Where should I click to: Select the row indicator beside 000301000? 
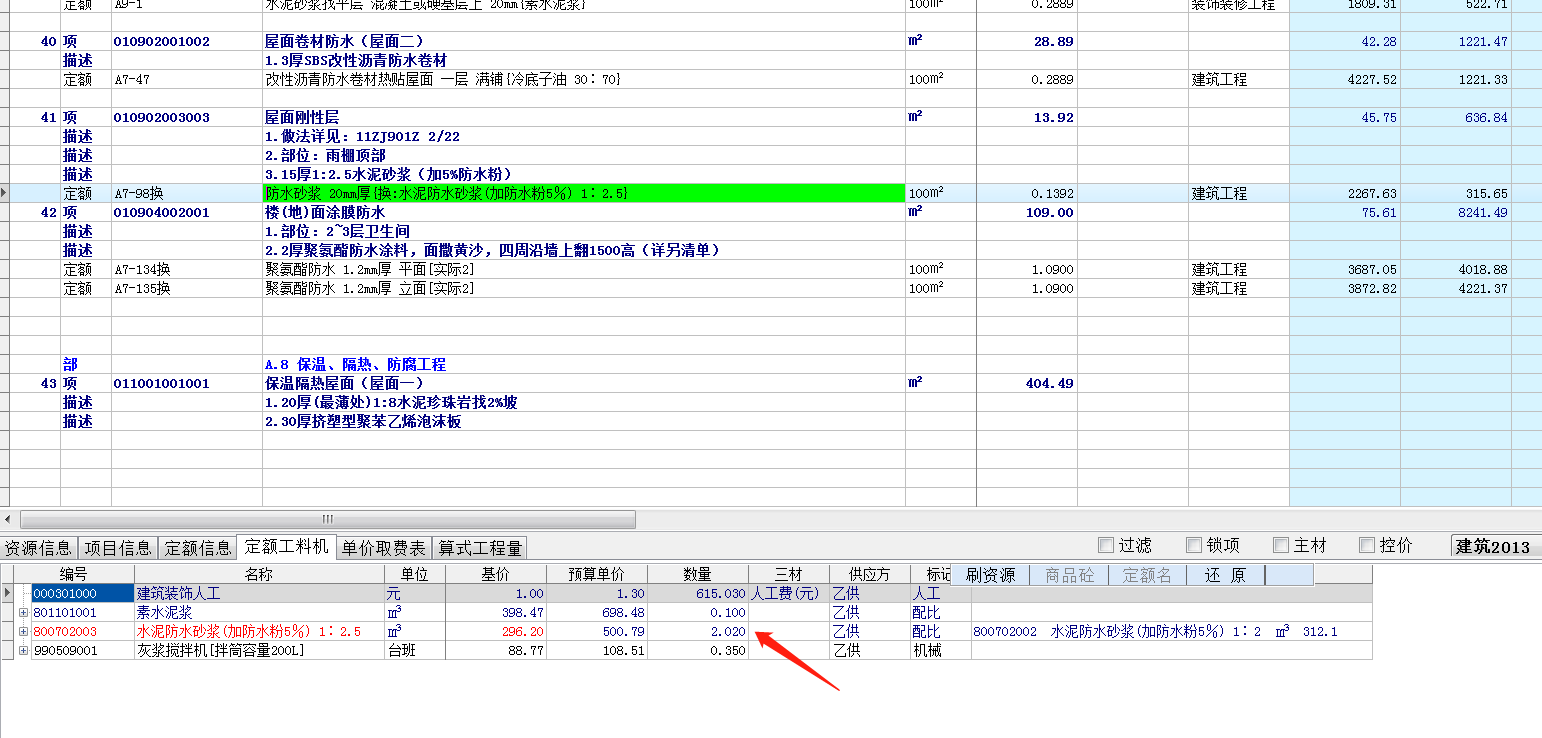click(x=8, y=593)
